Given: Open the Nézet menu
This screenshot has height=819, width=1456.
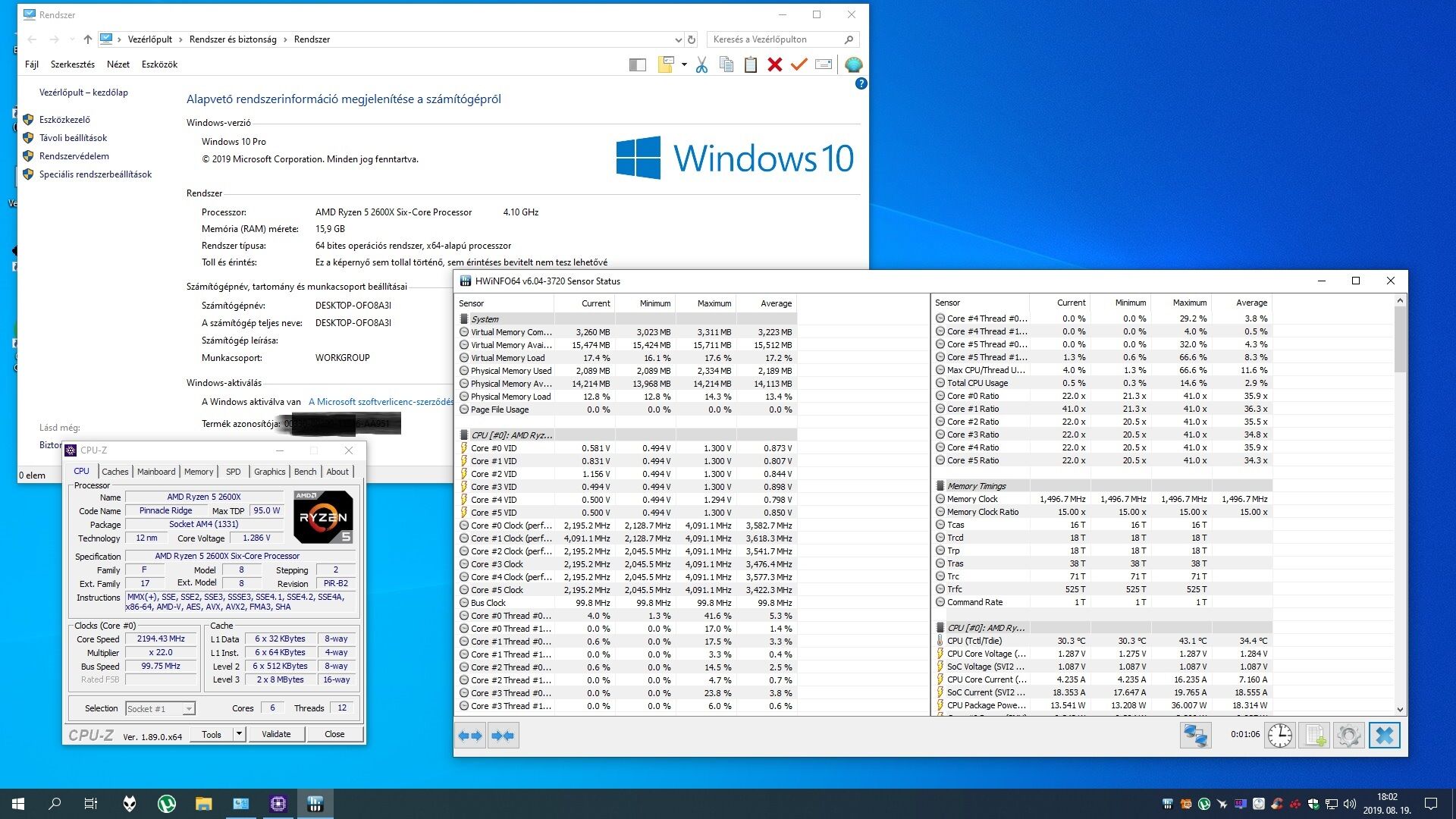Looking at the screenshot, I should (118, 64).
